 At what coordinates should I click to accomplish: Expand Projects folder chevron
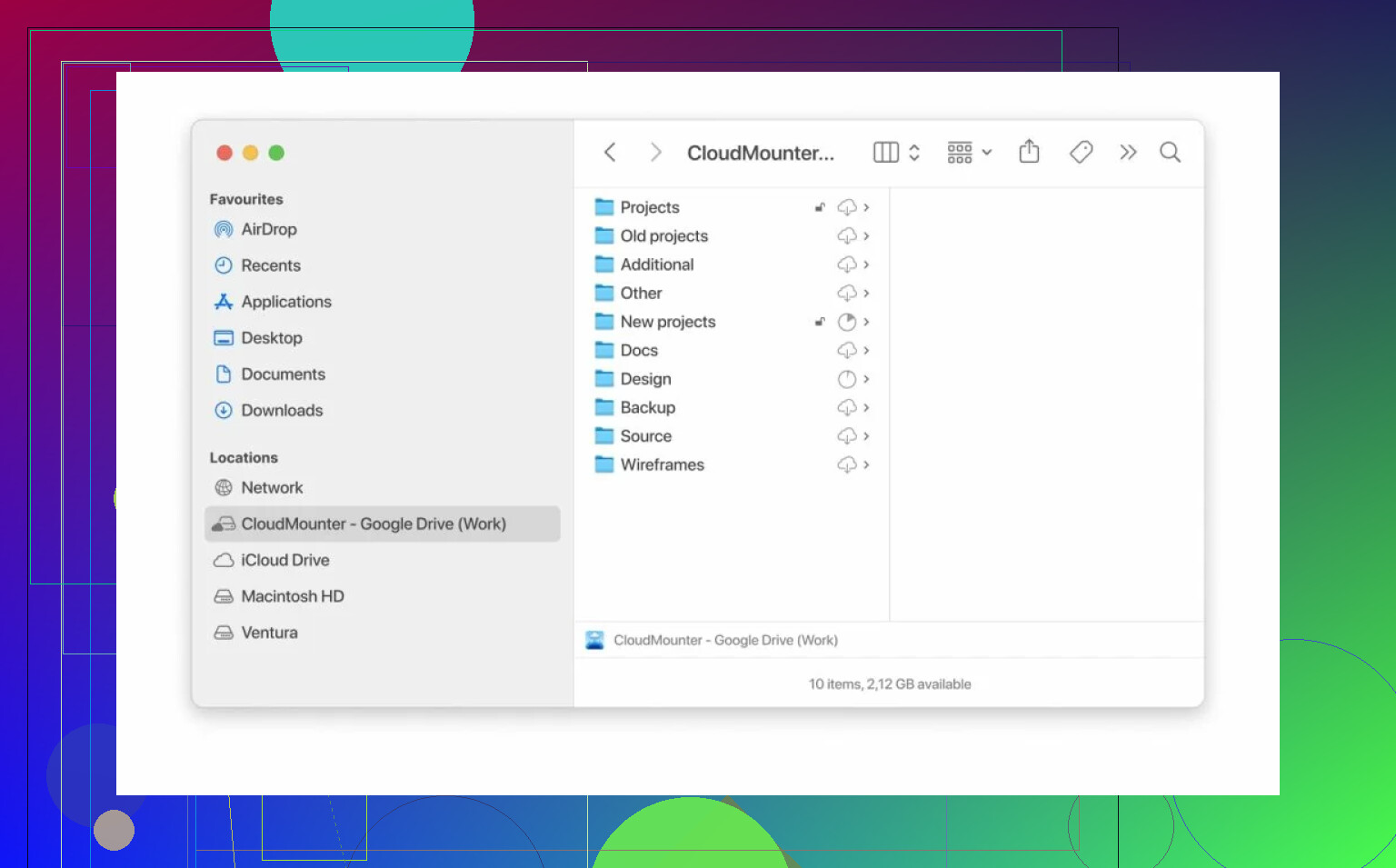(x=867, y=207)
